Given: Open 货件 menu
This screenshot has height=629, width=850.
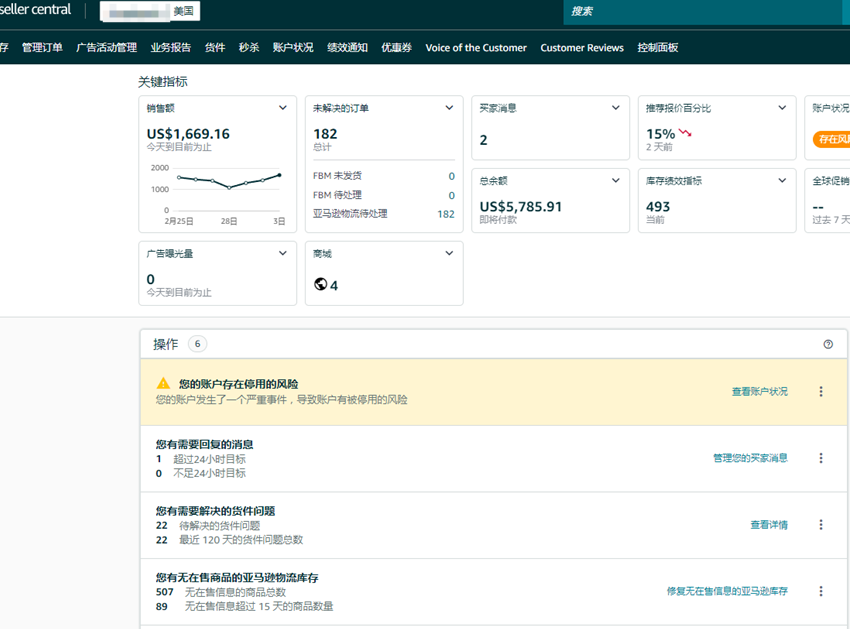Looking at the screenshot, I should point(215,48).
